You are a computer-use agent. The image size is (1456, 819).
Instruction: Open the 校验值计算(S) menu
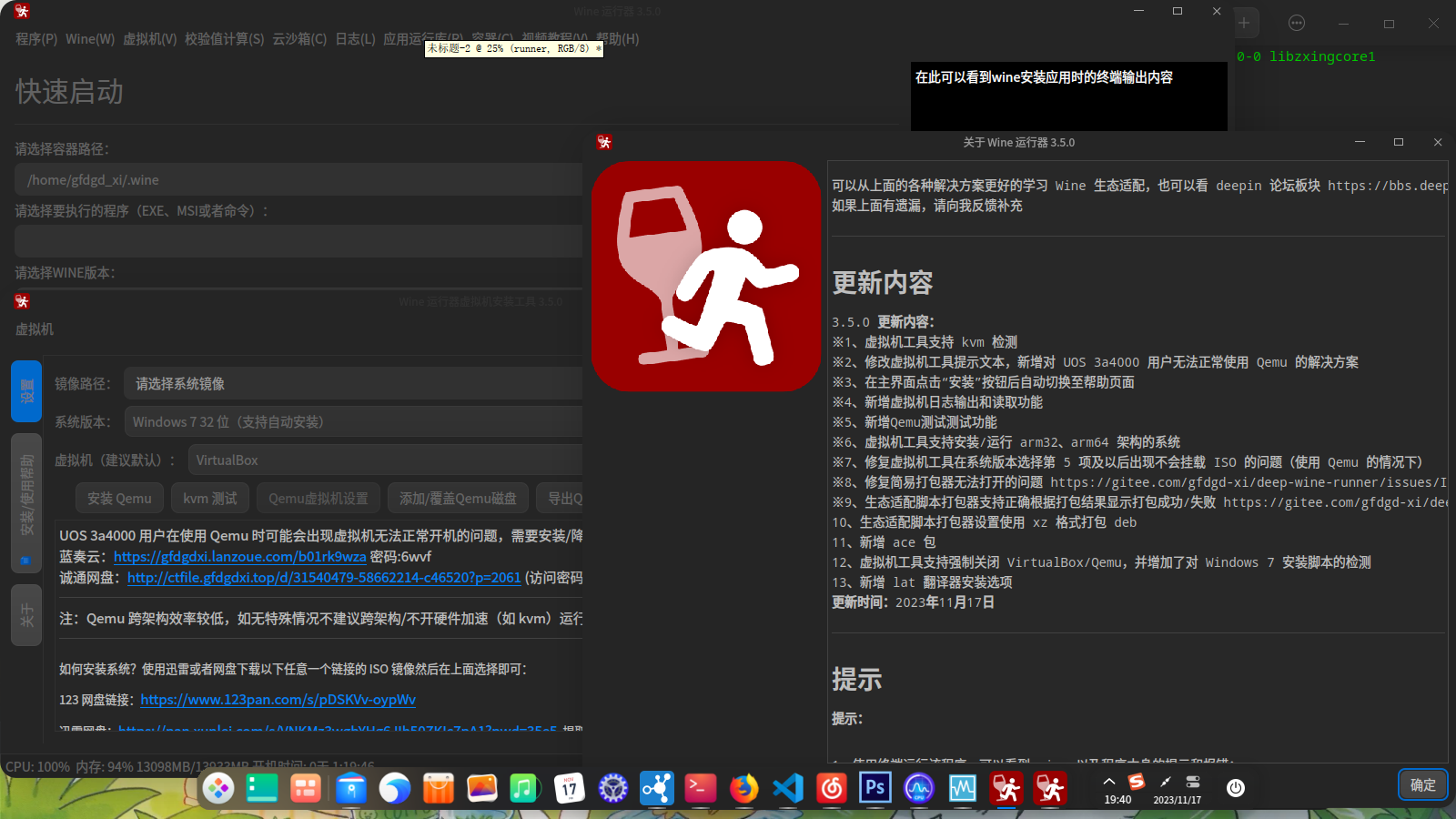coord(225,39)
